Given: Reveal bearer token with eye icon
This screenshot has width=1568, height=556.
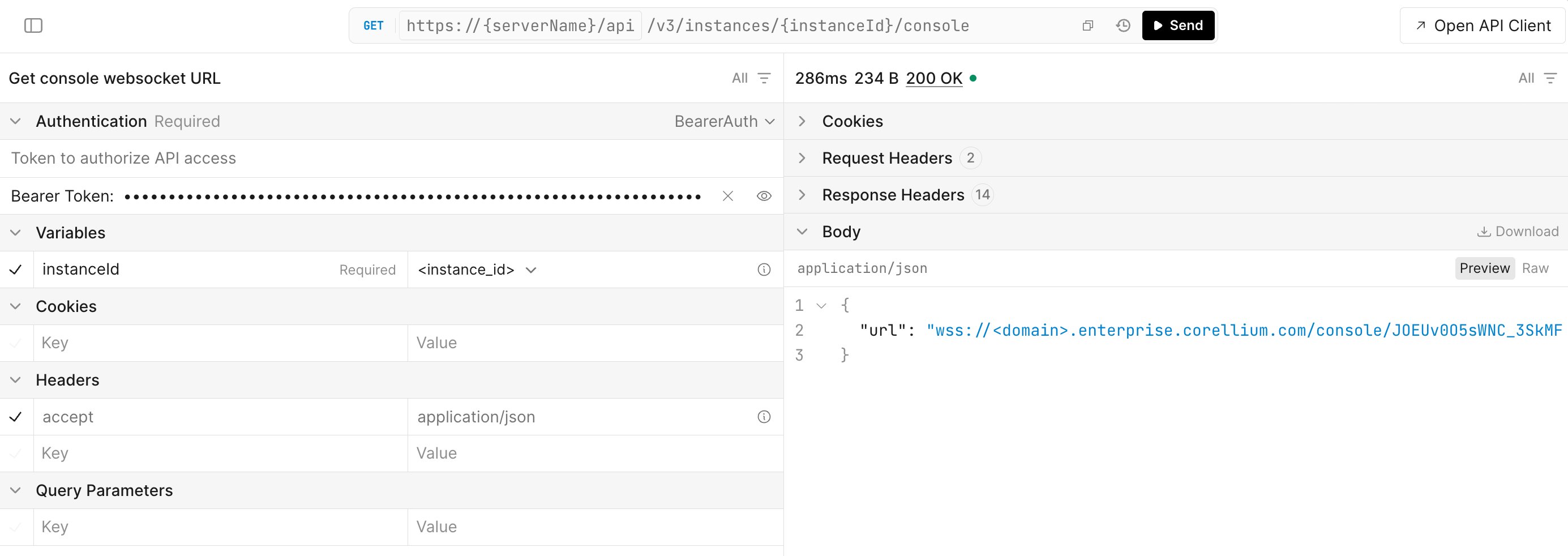Looking at the screenshot, I should coord(764,196).
